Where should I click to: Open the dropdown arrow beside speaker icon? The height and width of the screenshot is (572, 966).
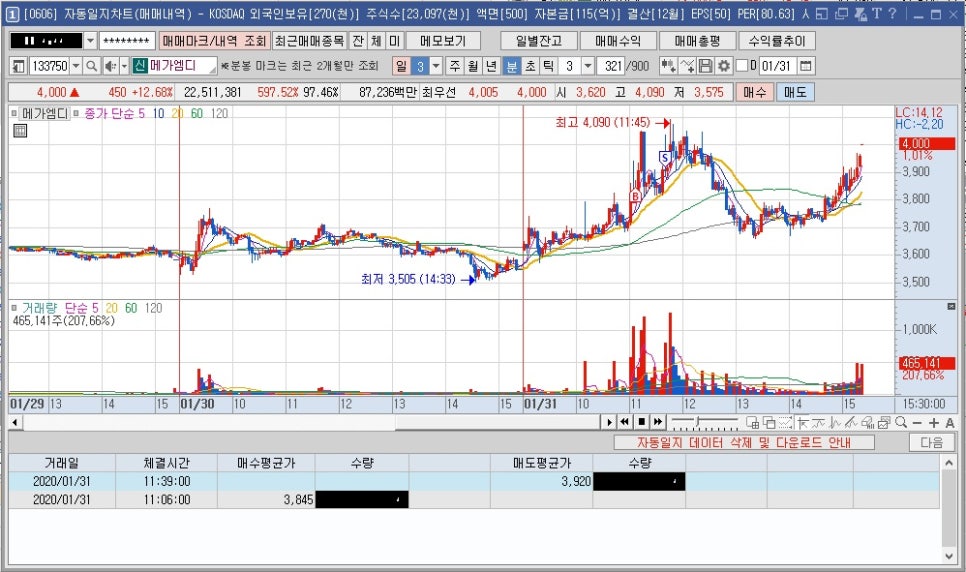click(124, 66)
